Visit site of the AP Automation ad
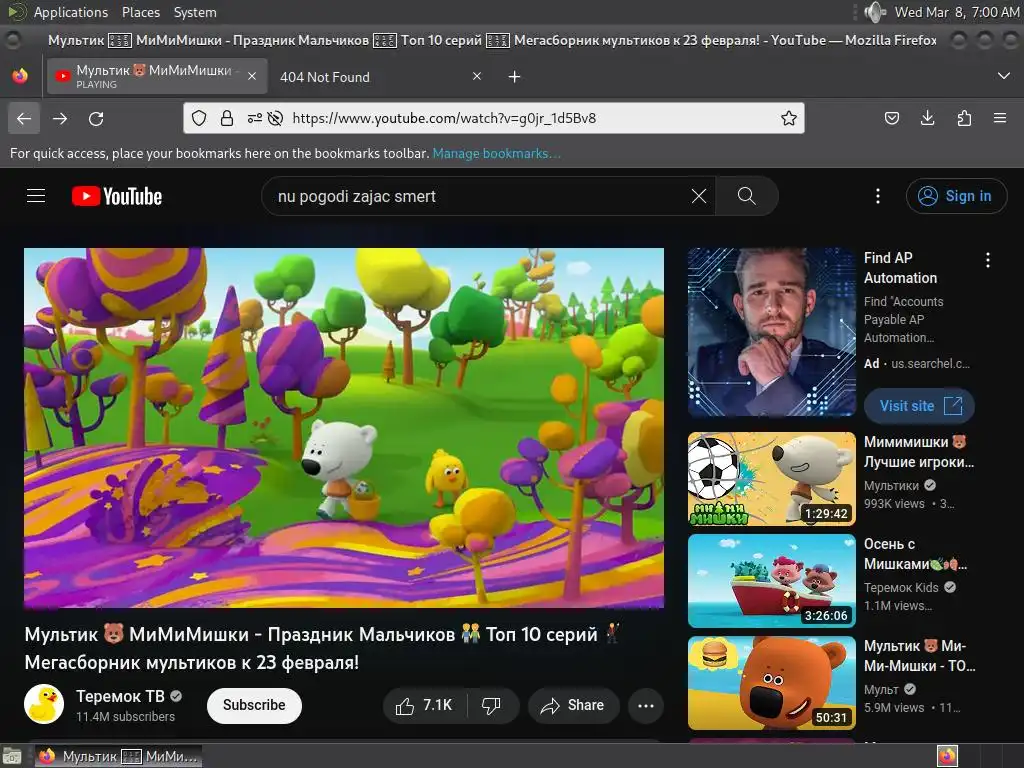Viewport: 1024px width, 768px height. tap(919, 406)
